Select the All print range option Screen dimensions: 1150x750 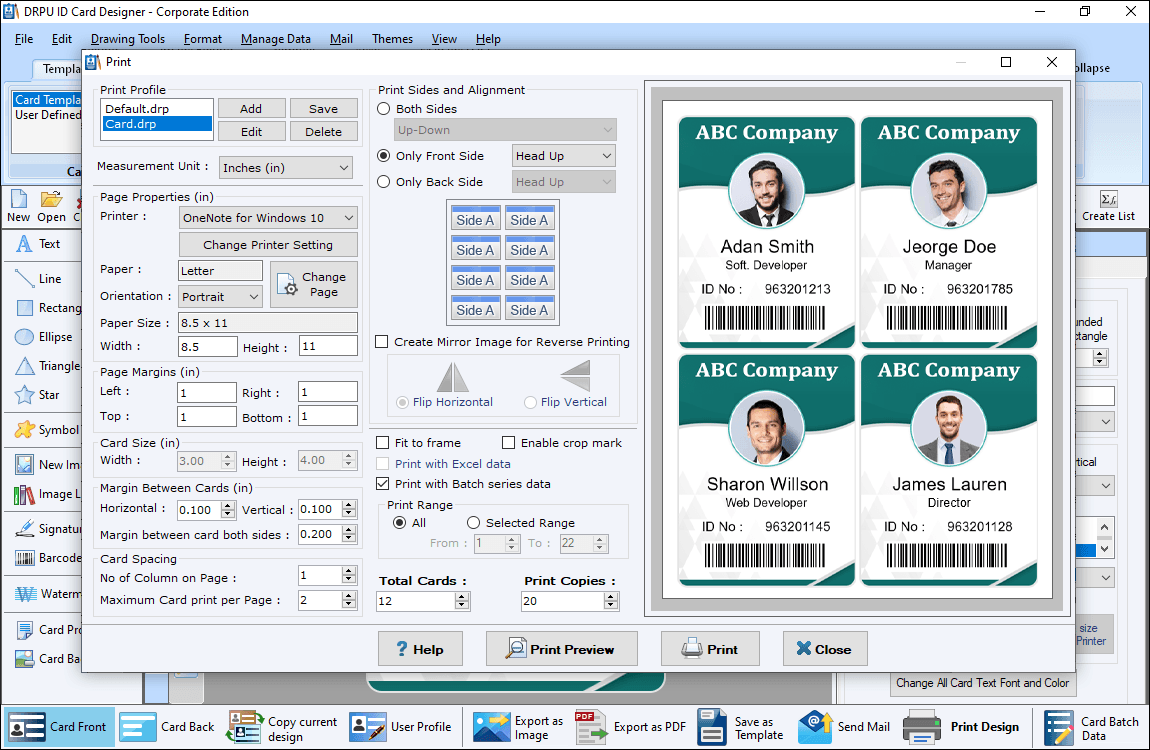coord(400,523)
